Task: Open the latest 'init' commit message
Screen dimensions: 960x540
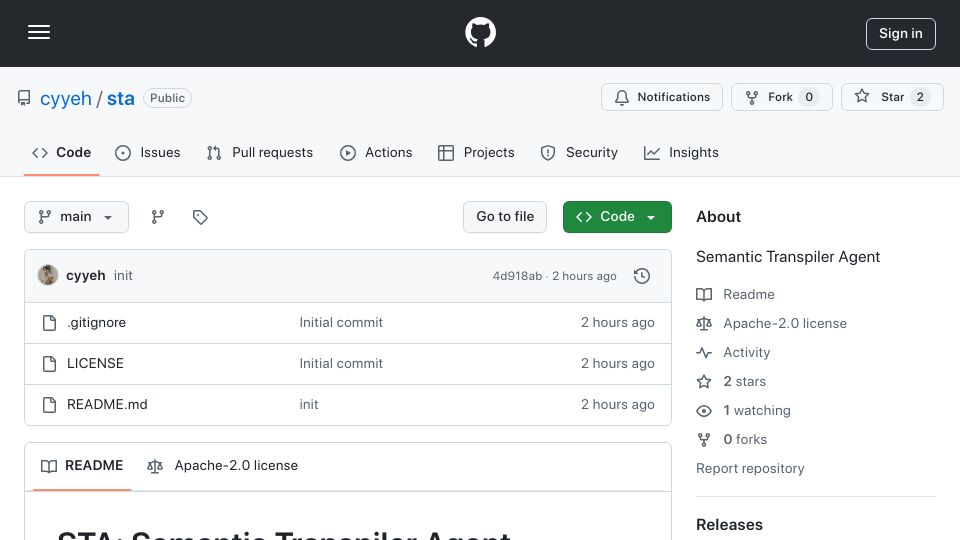Action: [x=123, y=276]
